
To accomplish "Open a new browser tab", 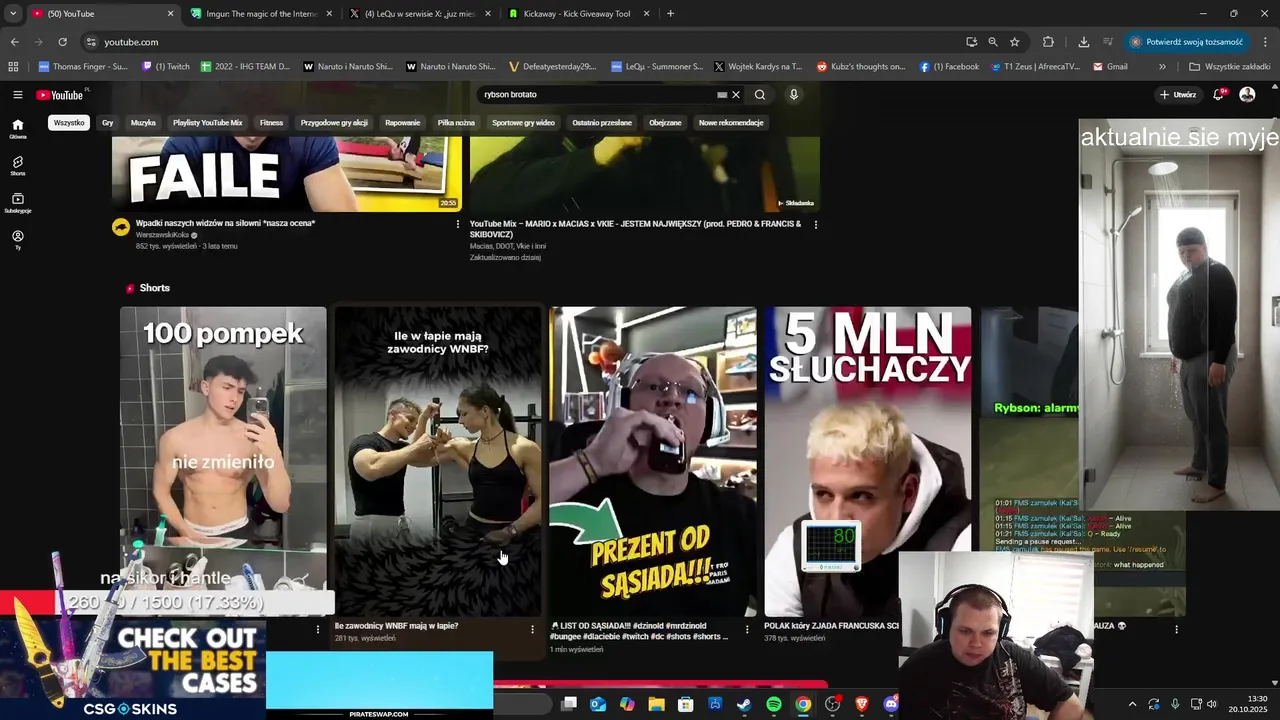I will click(670, 14).
